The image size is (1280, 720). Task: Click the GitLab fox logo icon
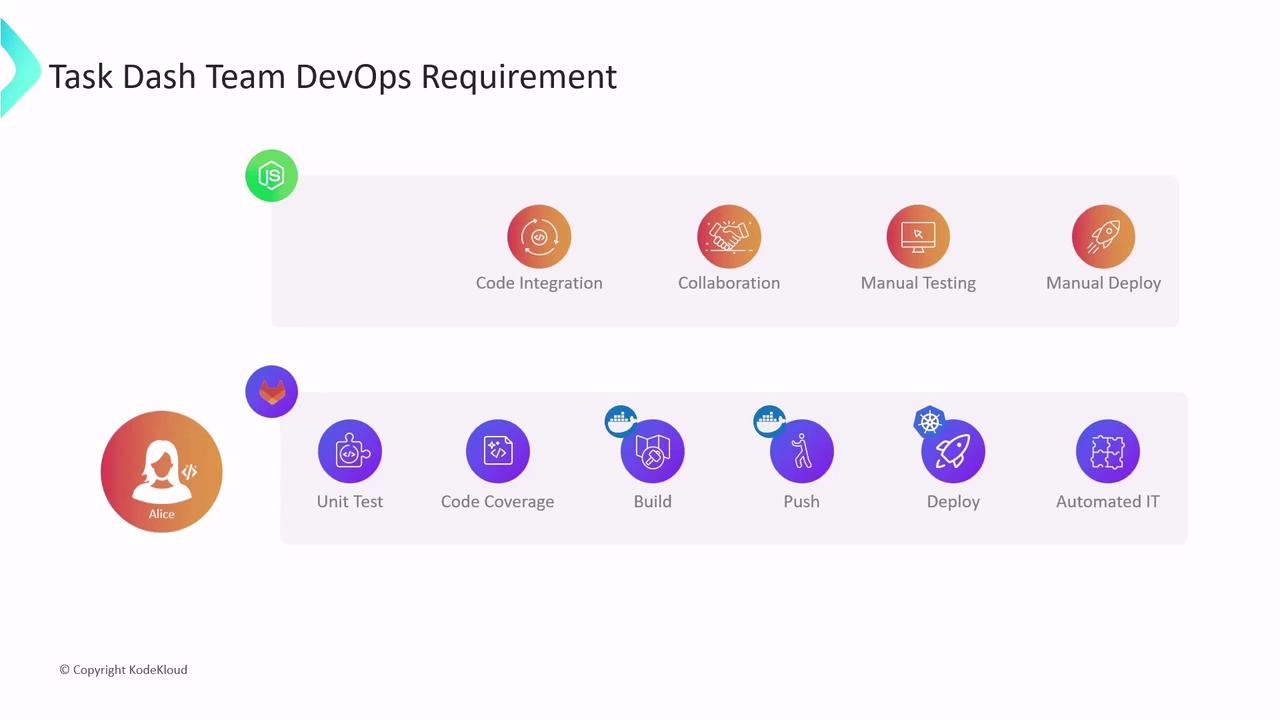pos(271,391)
